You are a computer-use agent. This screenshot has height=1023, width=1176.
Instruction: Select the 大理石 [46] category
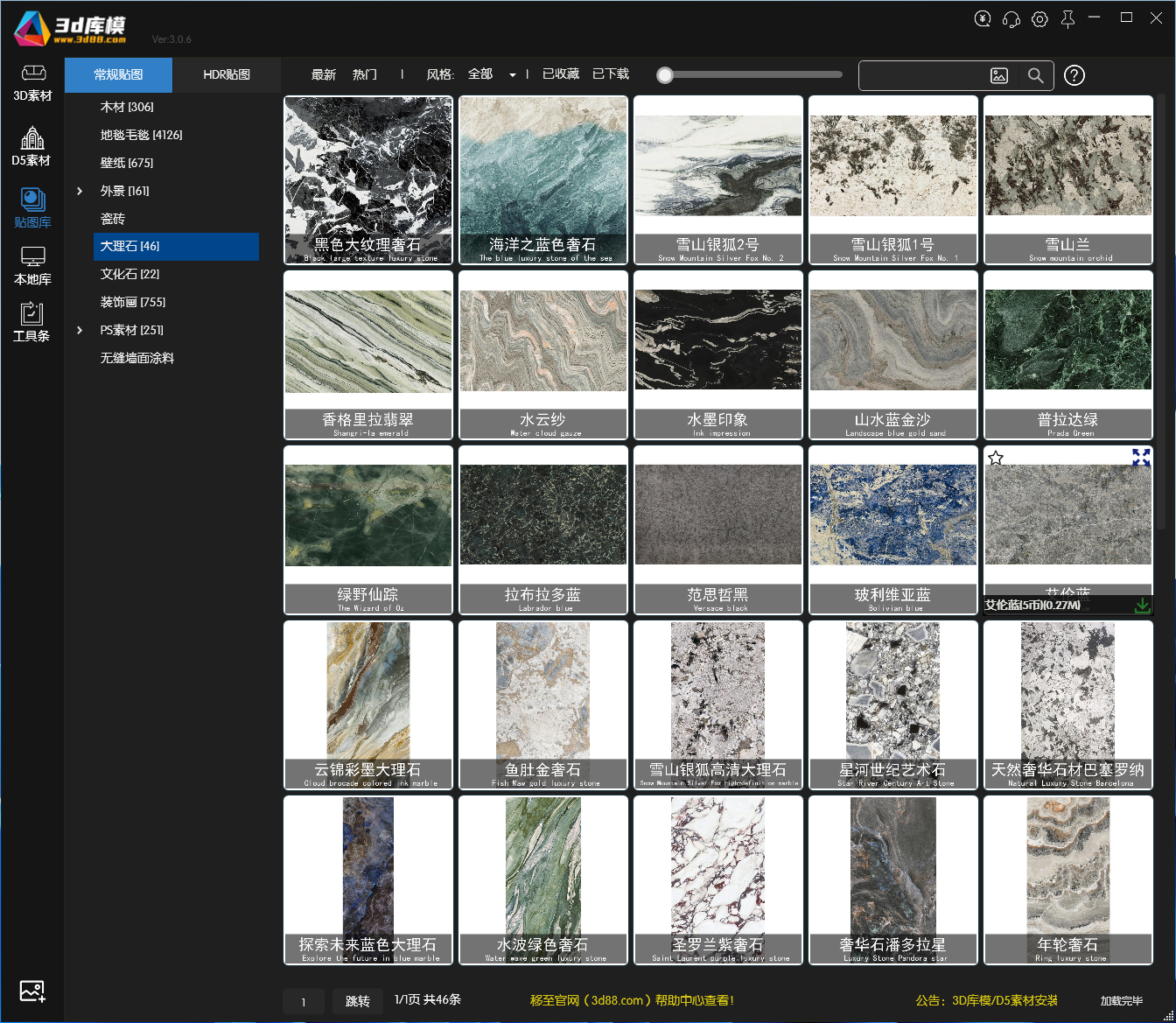pyautogui.click(x=176, y=247)
